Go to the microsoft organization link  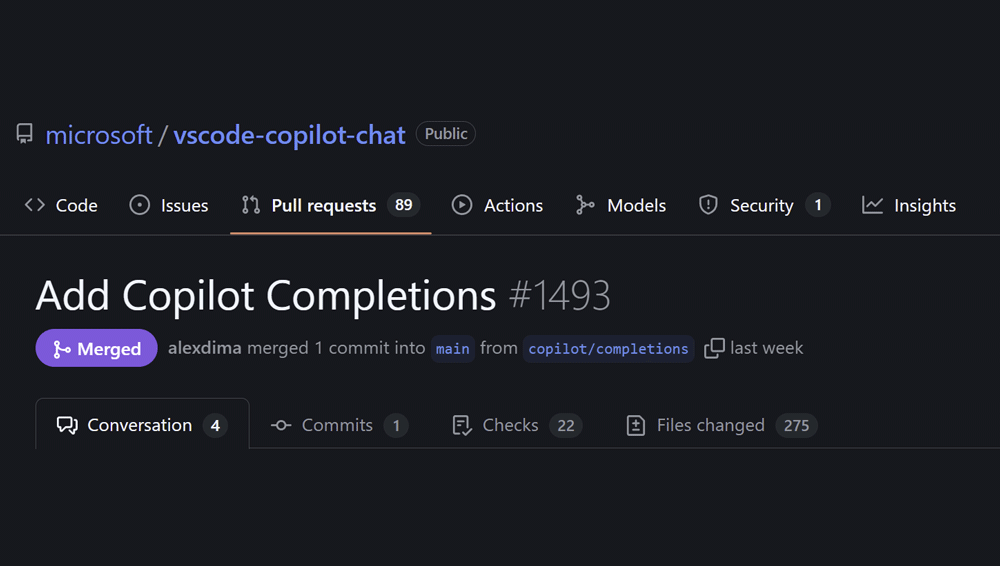[99, 135]
